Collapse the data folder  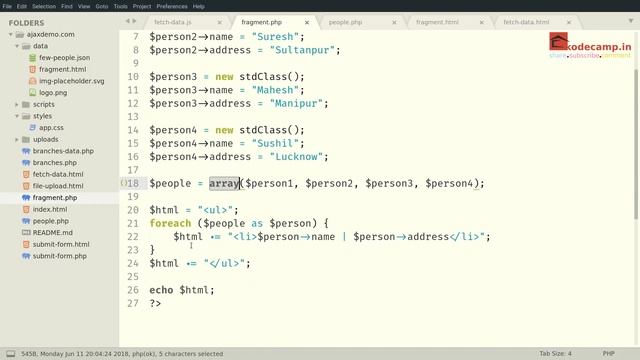(17, 46)
